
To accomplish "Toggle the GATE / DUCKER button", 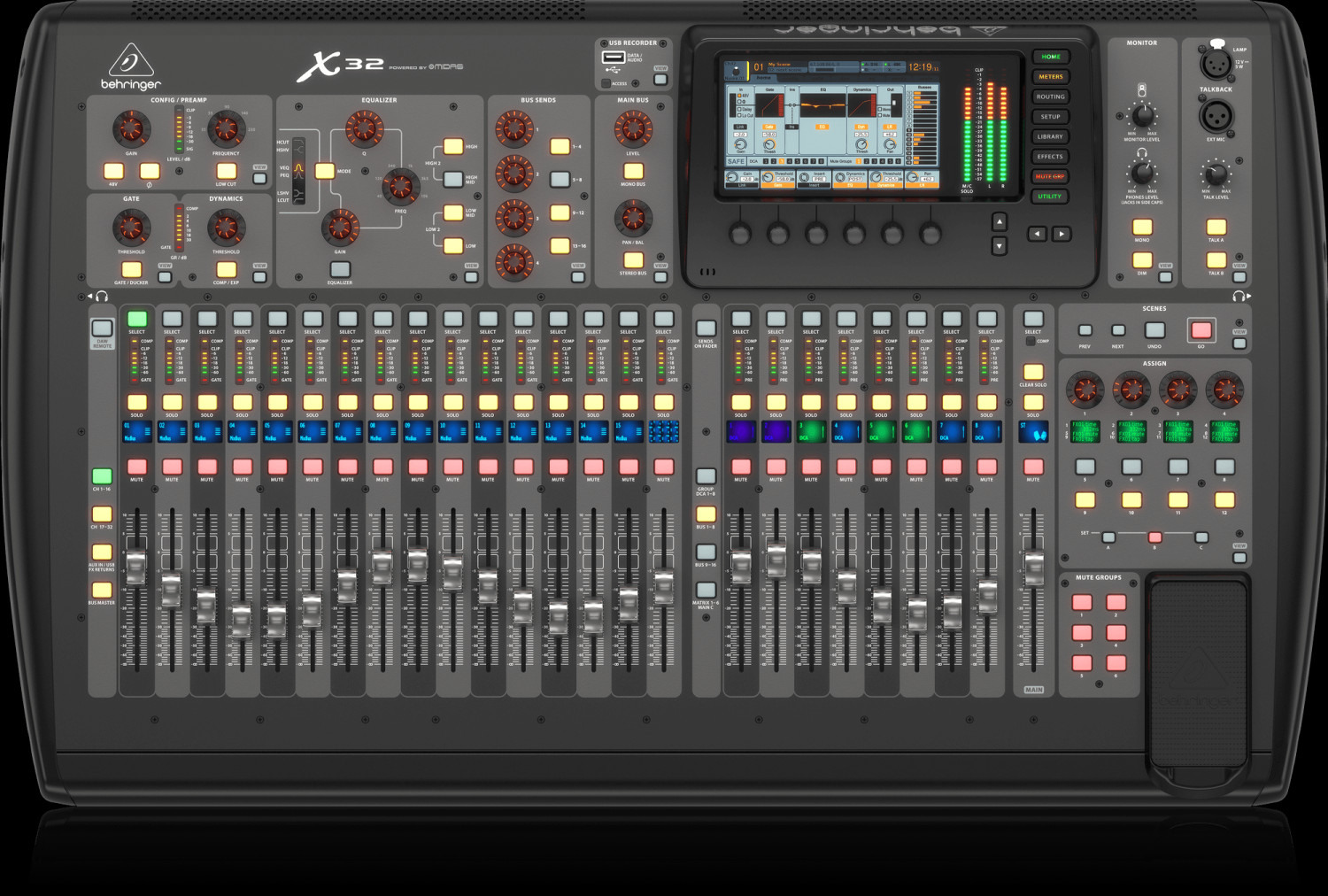I will tap(131, 269).
